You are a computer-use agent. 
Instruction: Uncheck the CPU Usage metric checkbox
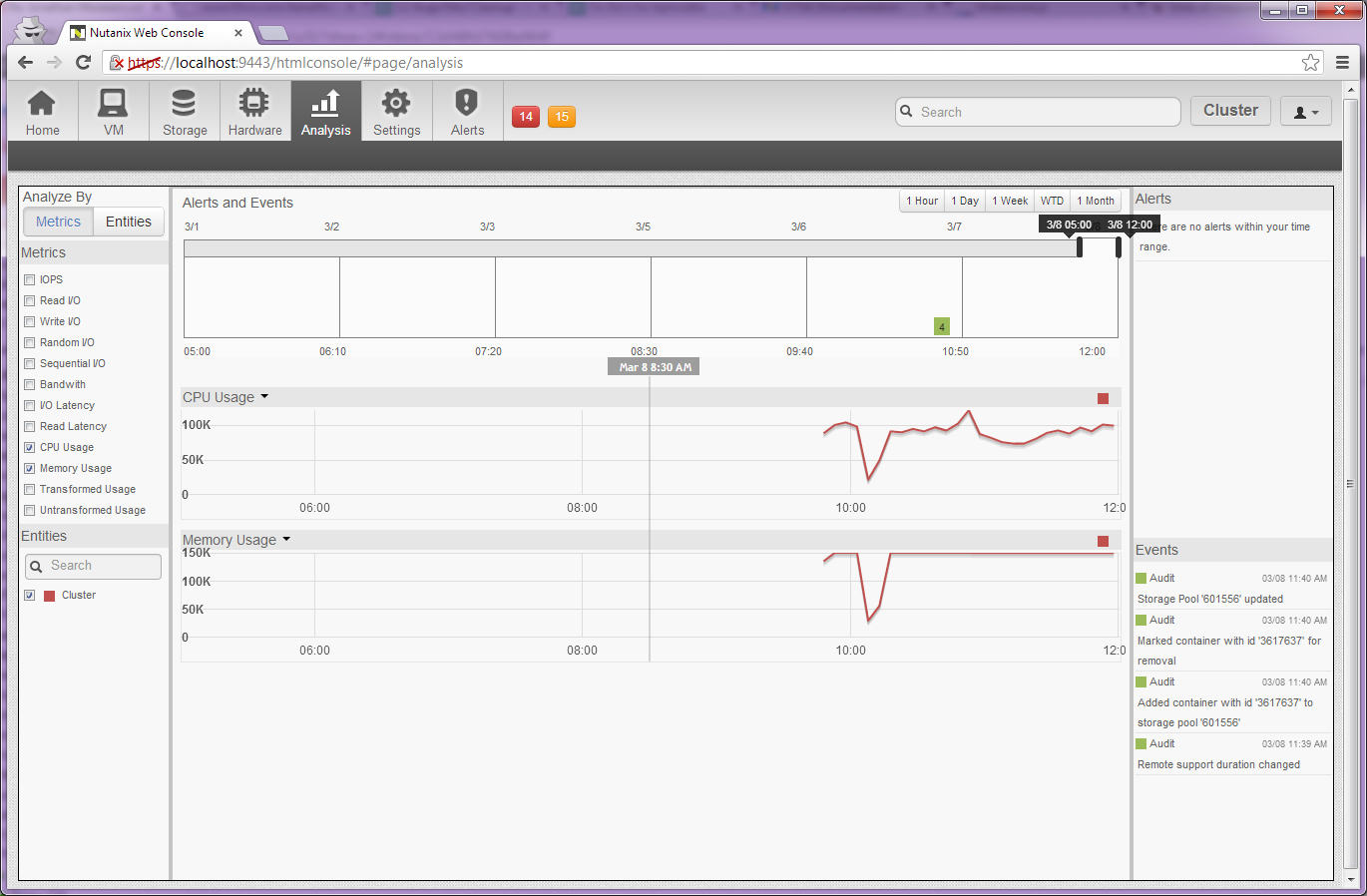(30, 448)
